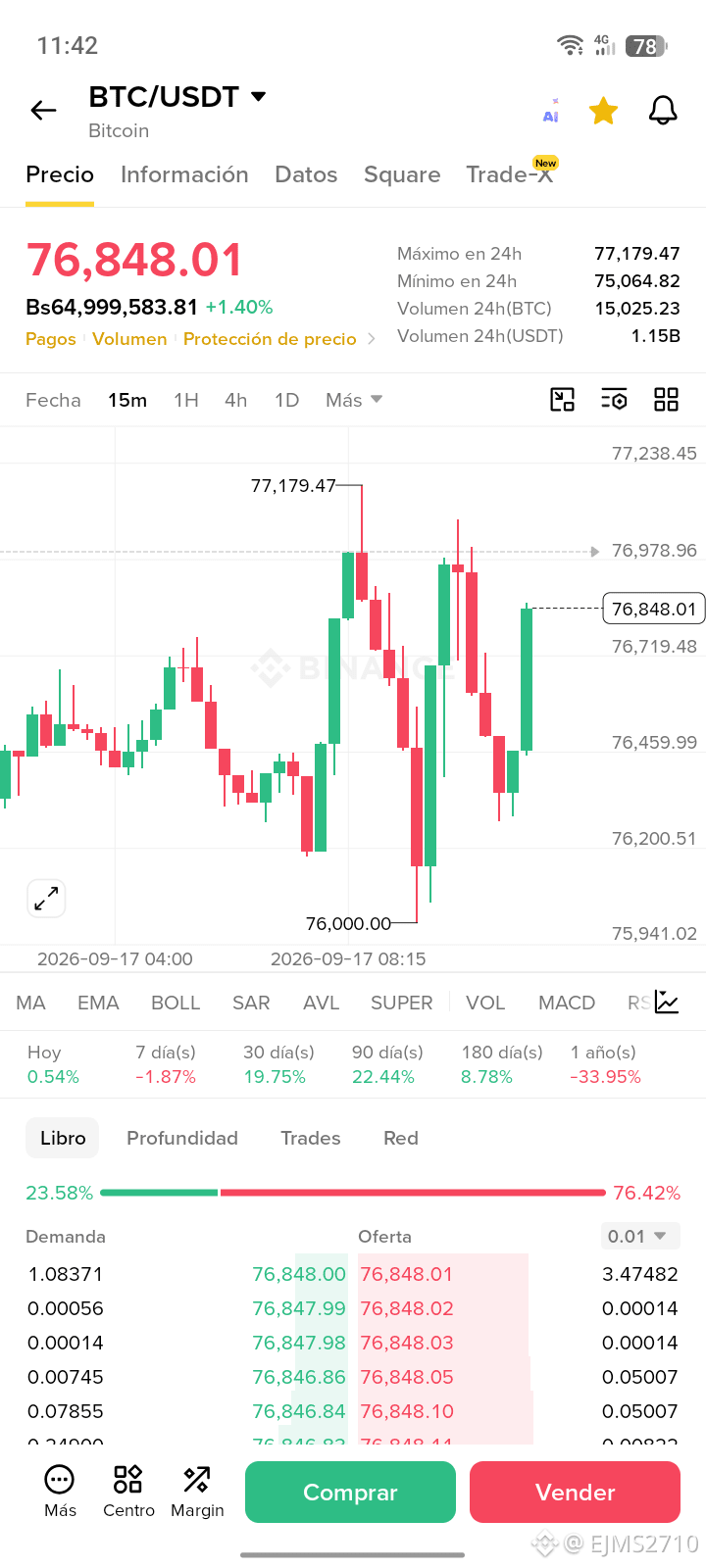Open the four-squares grid layout icon

tap(666, 399)
